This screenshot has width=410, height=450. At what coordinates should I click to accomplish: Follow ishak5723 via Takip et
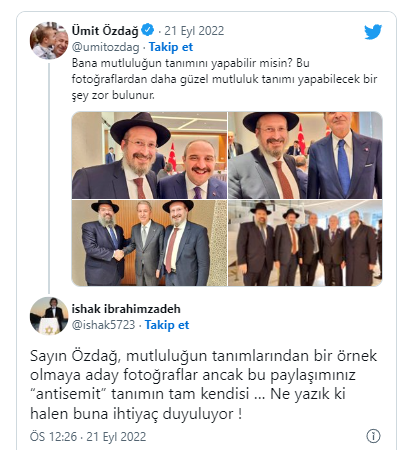[x=167, y=325]
